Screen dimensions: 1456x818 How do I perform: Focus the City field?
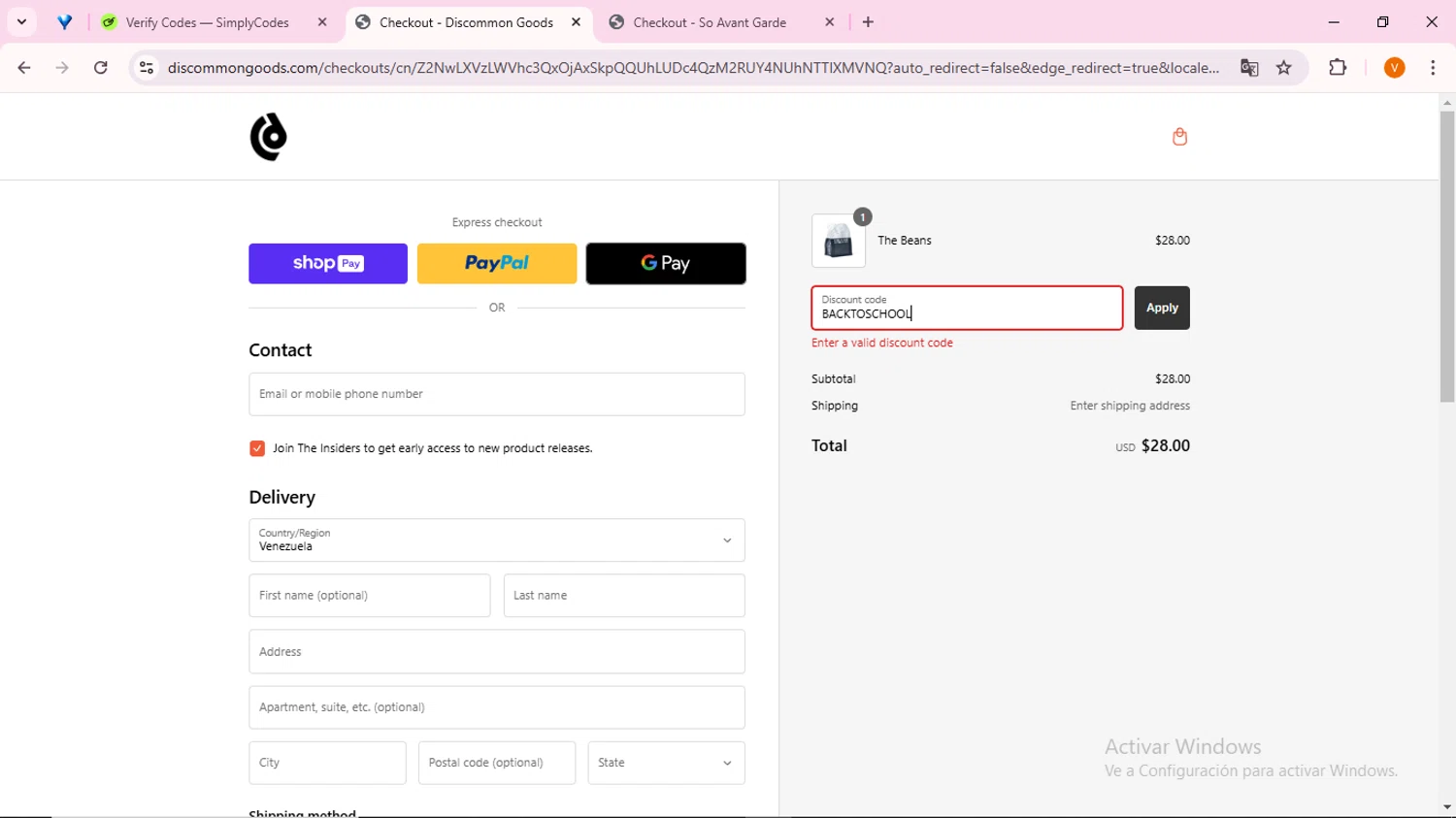327,763
